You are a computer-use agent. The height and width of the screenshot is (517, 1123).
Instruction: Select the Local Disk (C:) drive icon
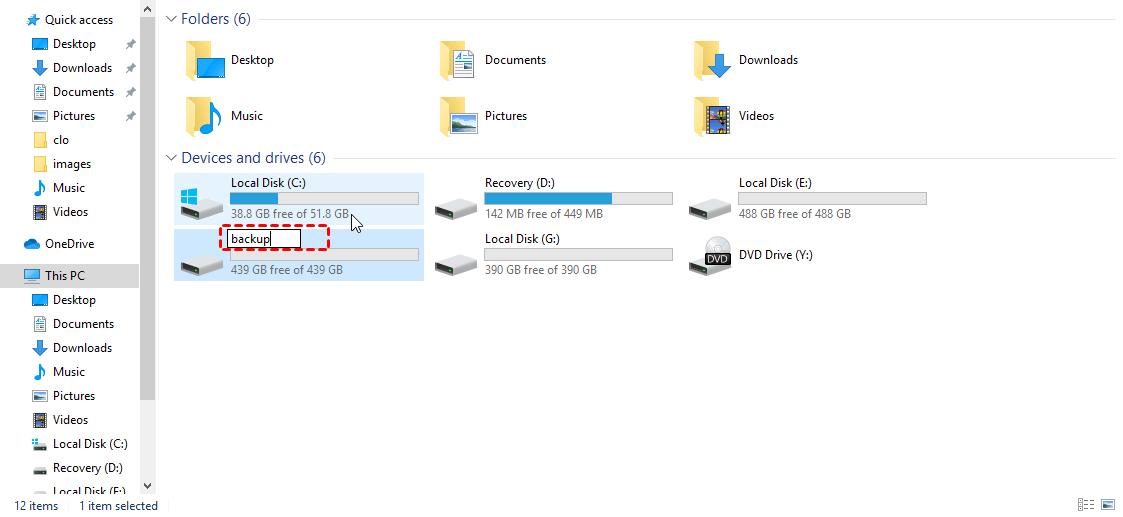201,199
